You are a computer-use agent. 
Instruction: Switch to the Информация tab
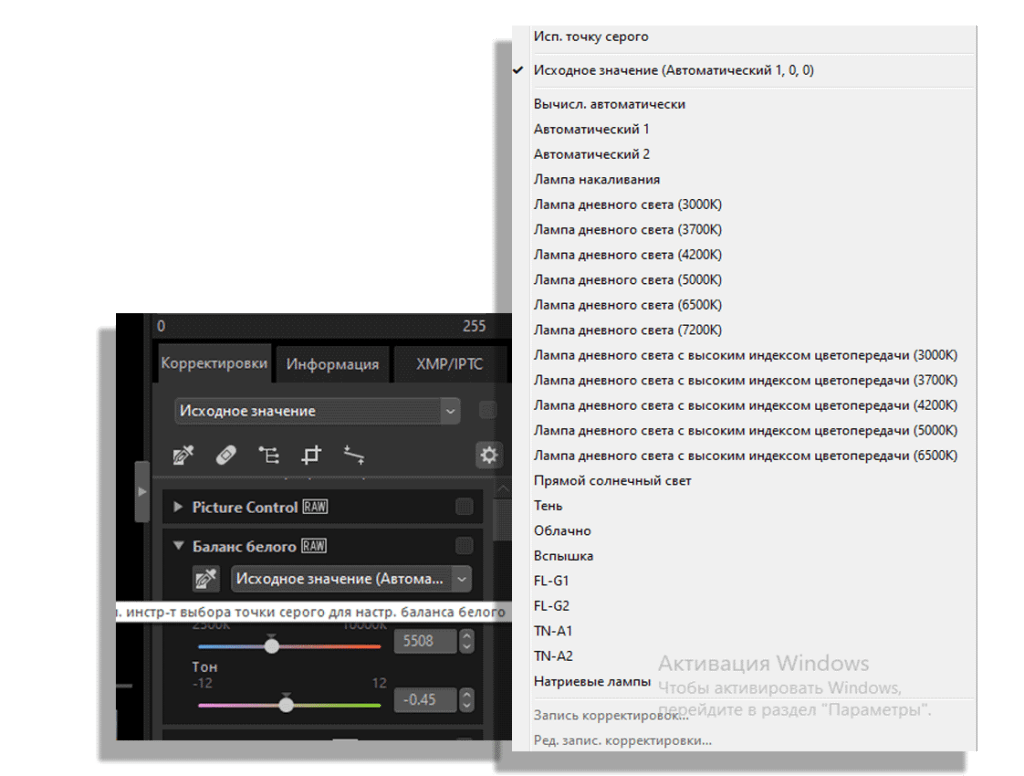pos(332,364)
